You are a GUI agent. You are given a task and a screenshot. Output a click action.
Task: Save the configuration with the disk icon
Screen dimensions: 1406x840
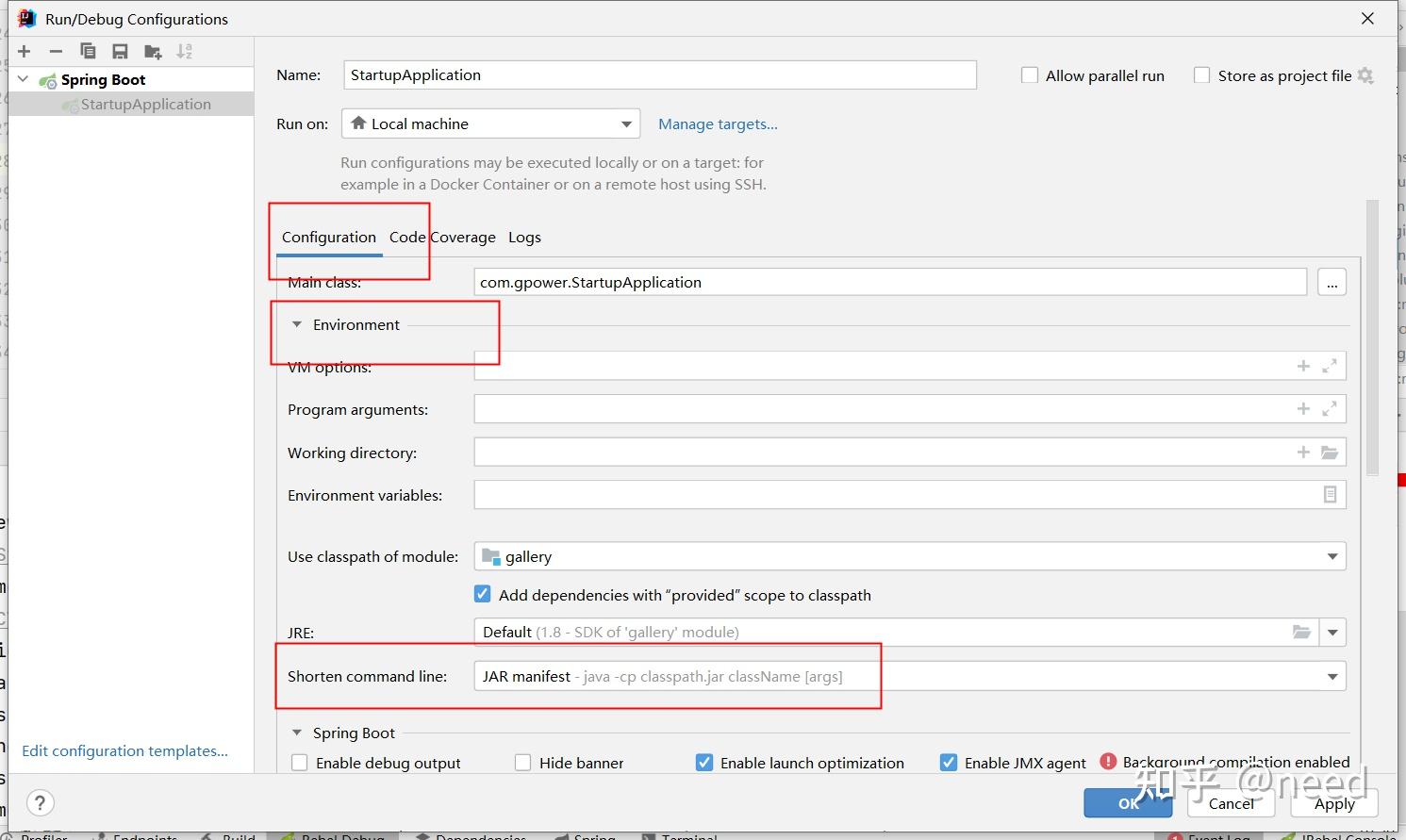pos(120,51)
